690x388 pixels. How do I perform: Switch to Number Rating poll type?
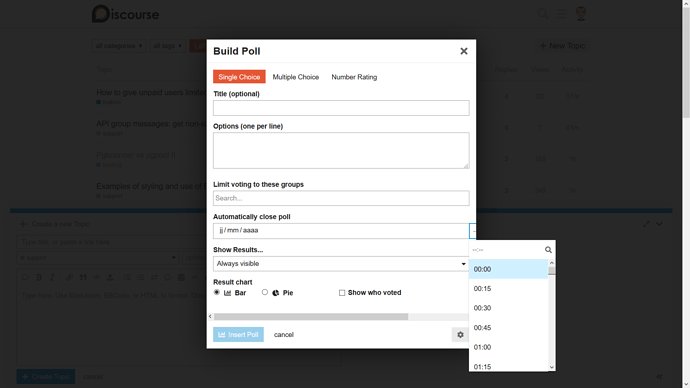point(354,77)
